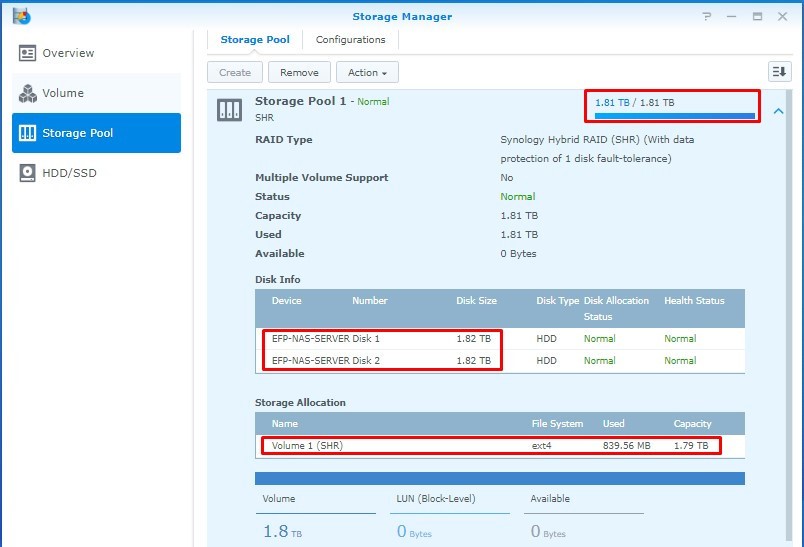This screenshot has width=804, height=547.
Task: Select Storage Pool in the sidebar
Action: click(96, 133)
